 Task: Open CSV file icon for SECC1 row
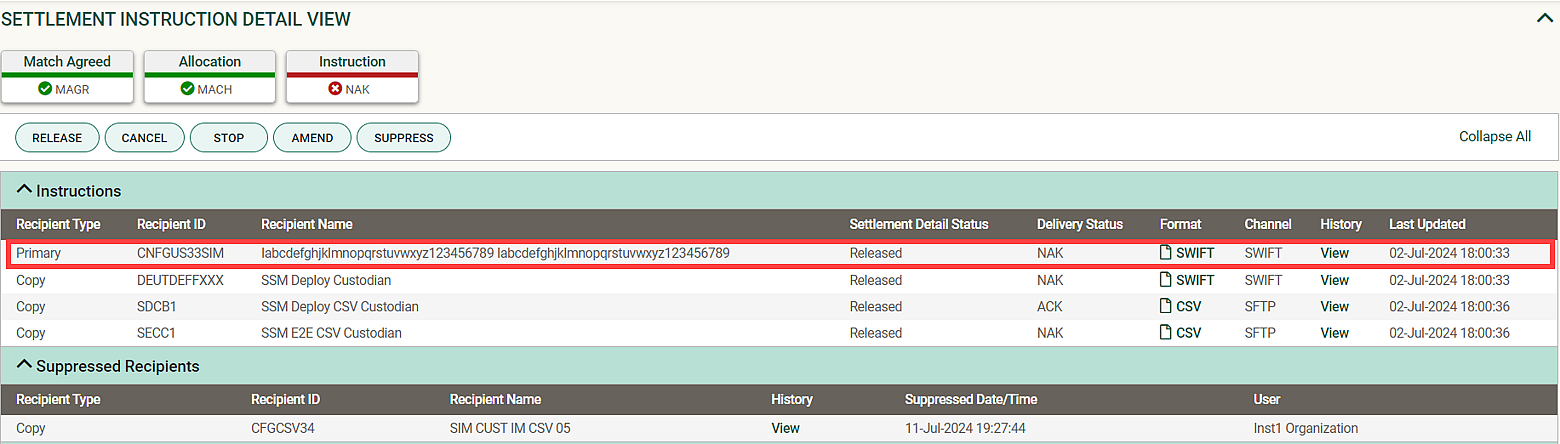click(1166, 333)
